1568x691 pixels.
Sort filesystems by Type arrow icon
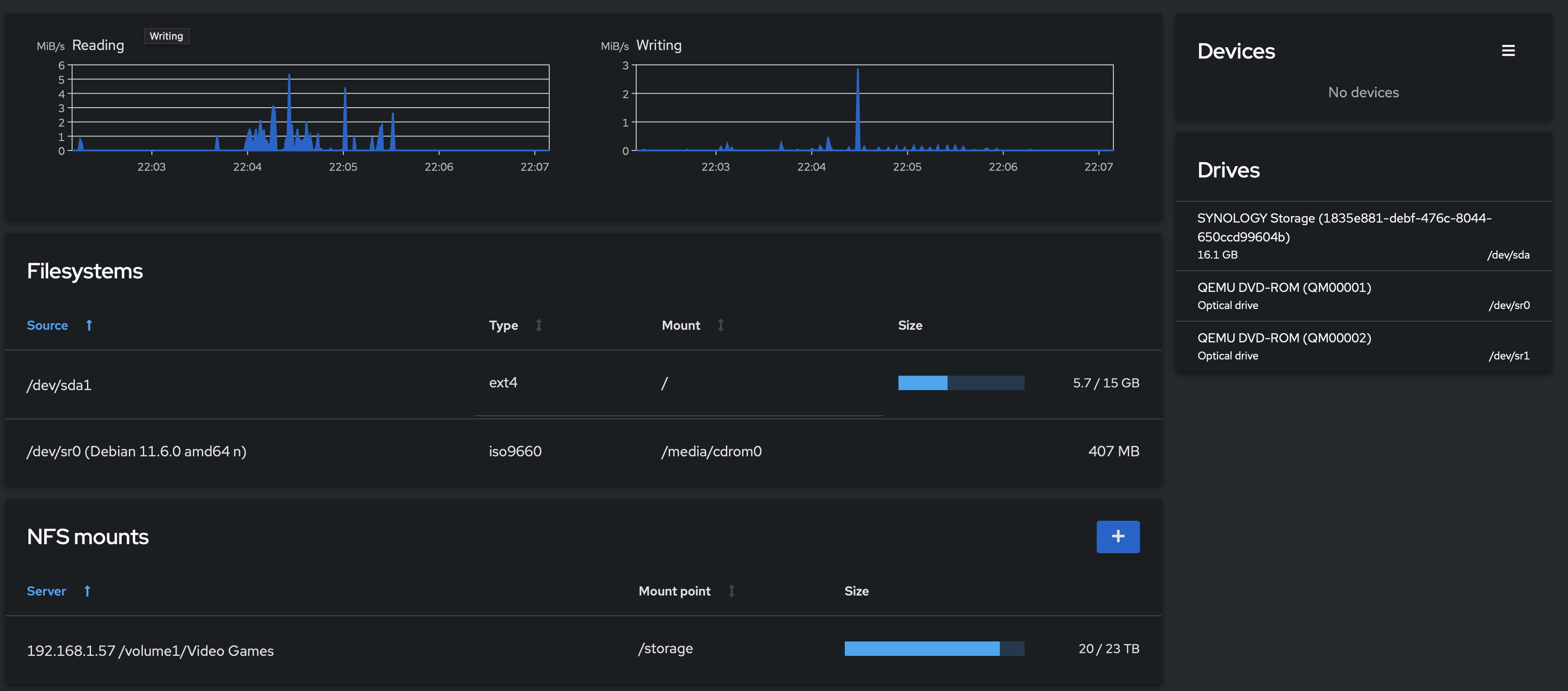[x=539, y=325]
